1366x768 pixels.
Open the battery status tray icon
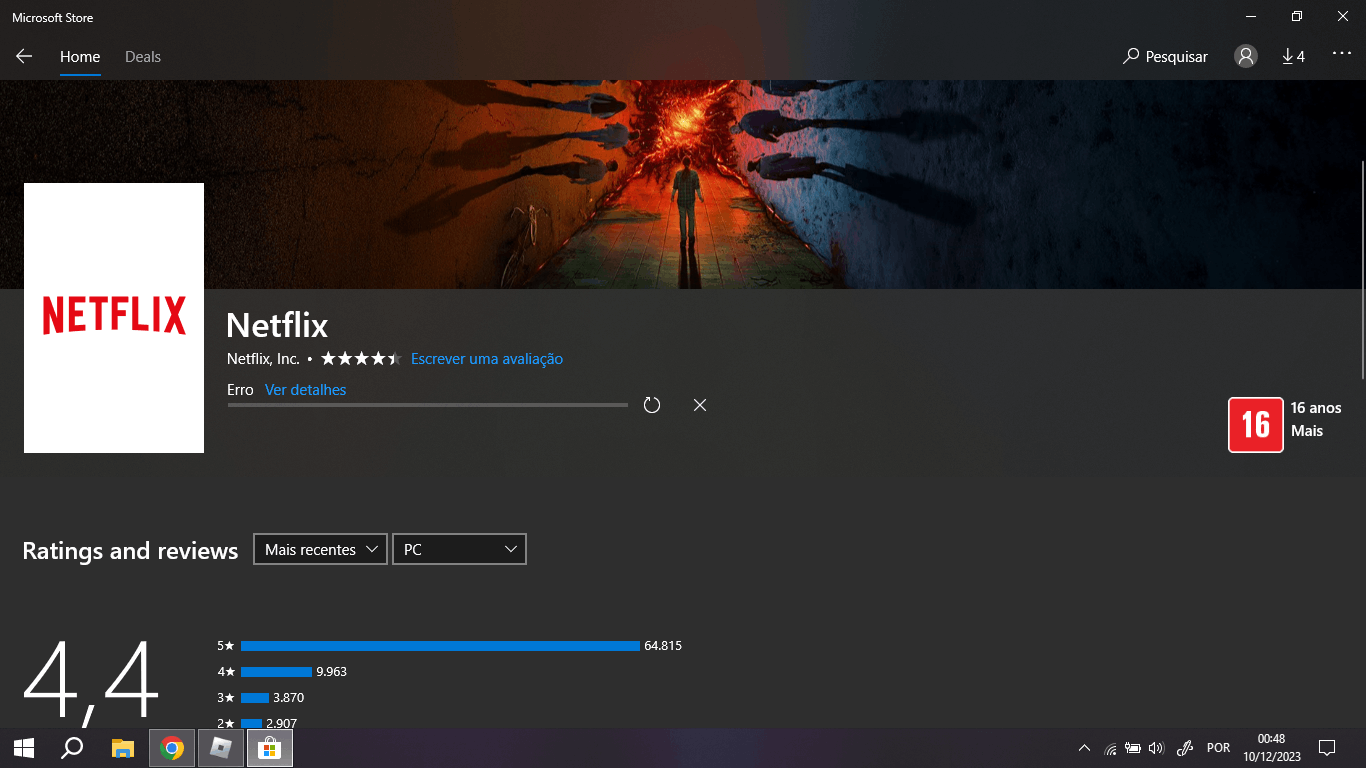tap(1133, 748)
